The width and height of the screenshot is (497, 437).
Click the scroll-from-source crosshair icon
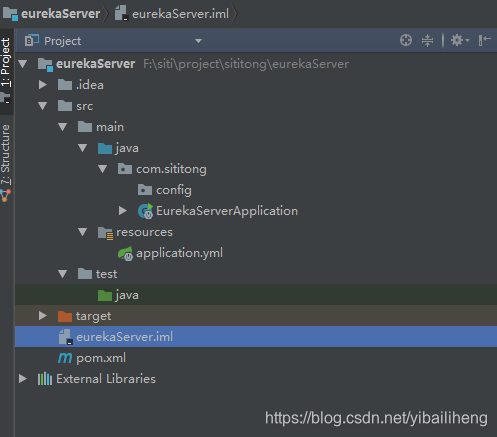pos(406,40)
